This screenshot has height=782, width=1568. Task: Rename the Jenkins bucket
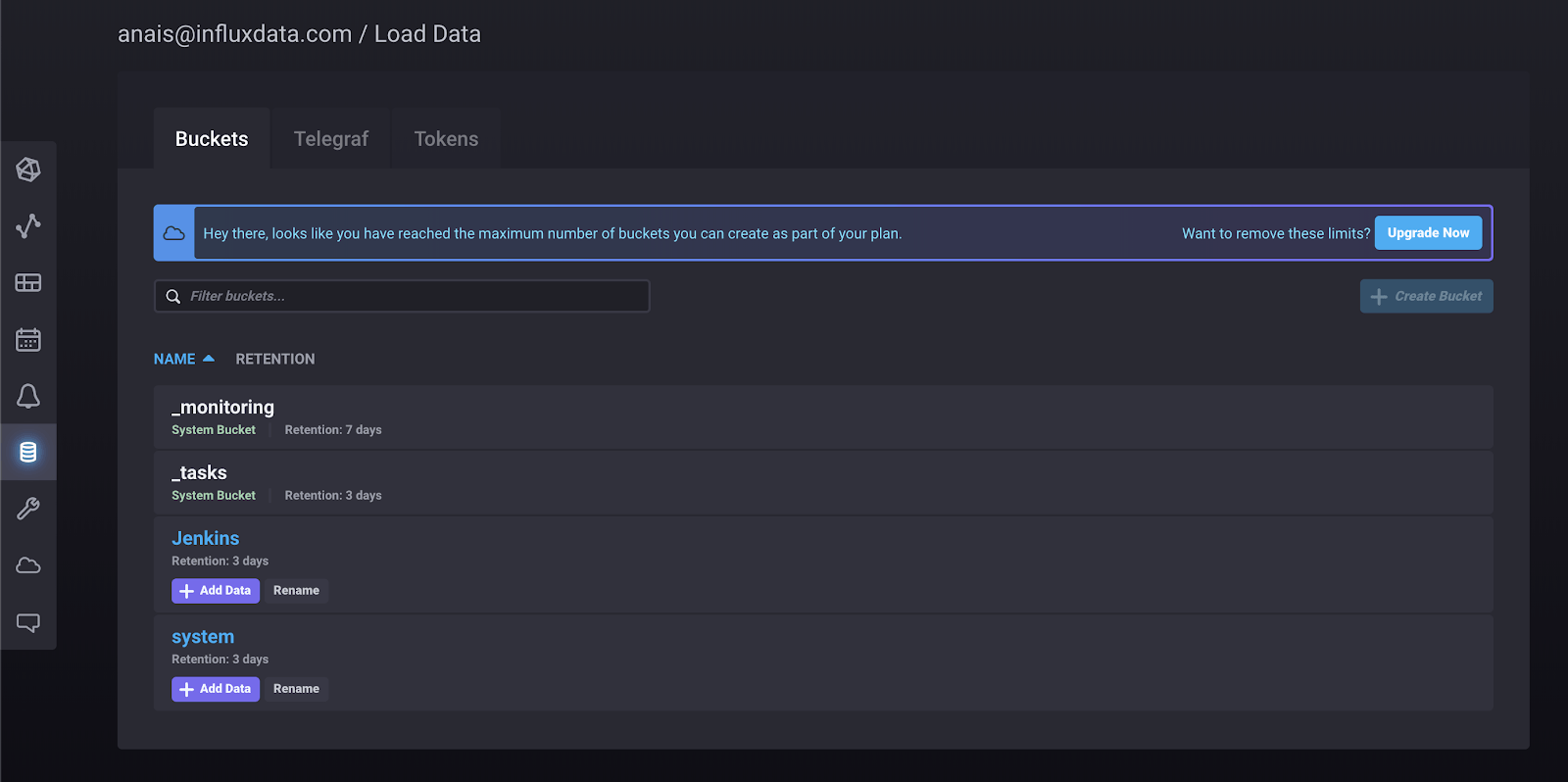point(296,590)
